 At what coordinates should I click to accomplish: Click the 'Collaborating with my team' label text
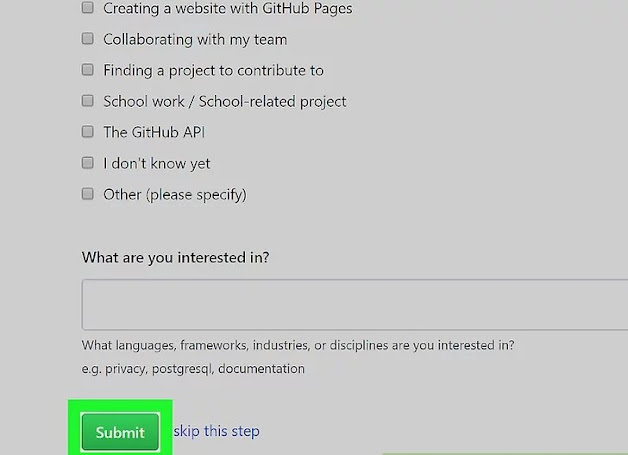coord(195,39)
